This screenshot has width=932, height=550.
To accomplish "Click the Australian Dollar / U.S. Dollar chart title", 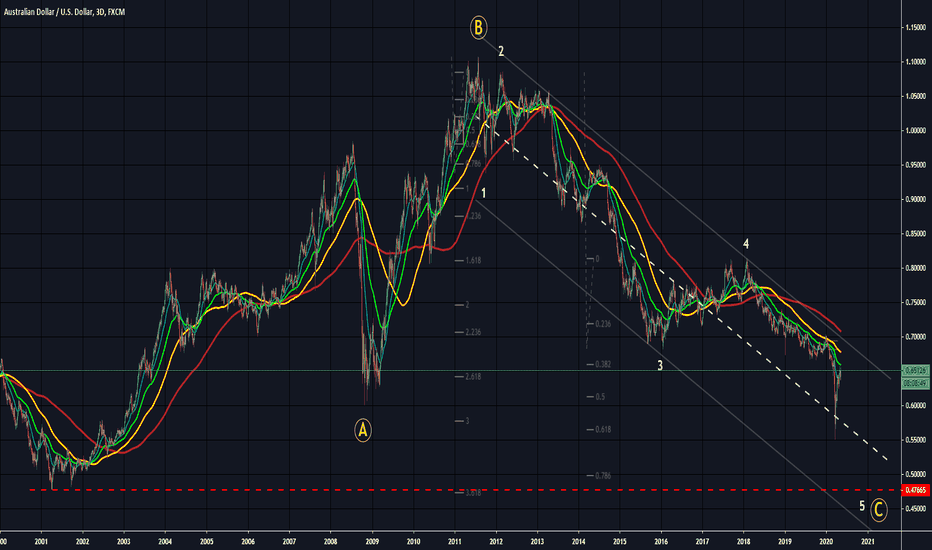I will coord(64,11).
